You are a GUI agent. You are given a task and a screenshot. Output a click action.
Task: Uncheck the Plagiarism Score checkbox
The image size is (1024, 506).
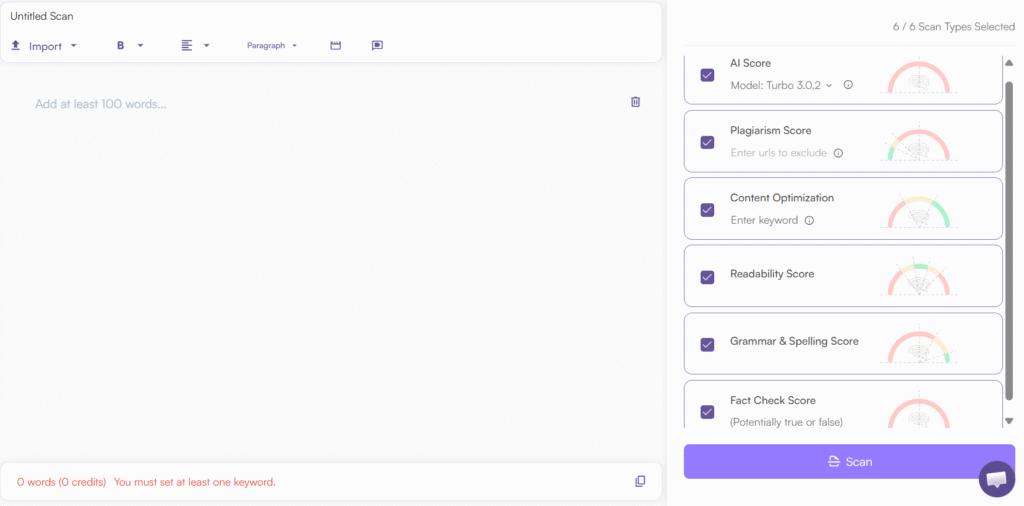pos(707,142)
